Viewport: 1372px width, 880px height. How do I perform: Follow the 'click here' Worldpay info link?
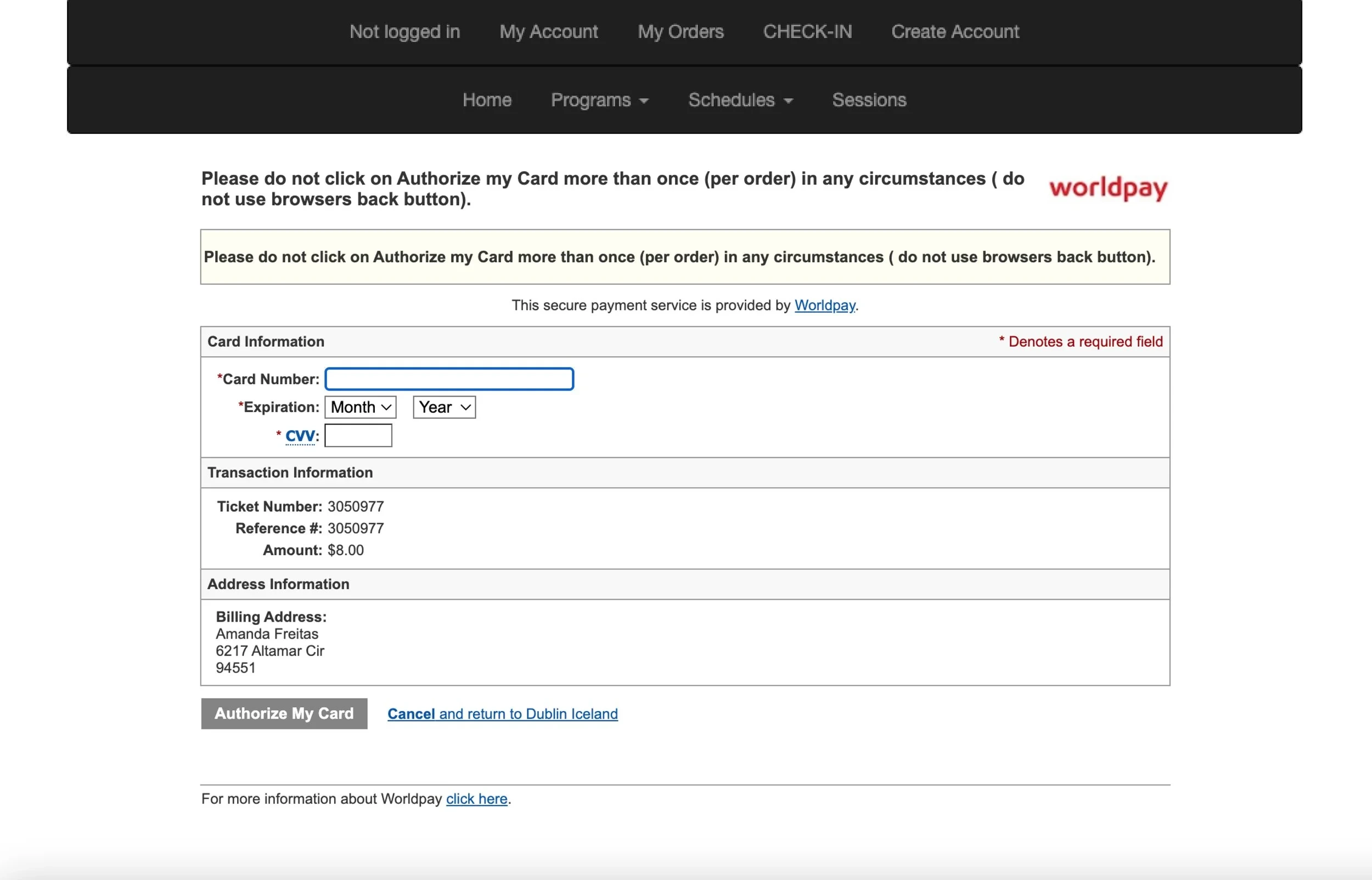point(476,799)
